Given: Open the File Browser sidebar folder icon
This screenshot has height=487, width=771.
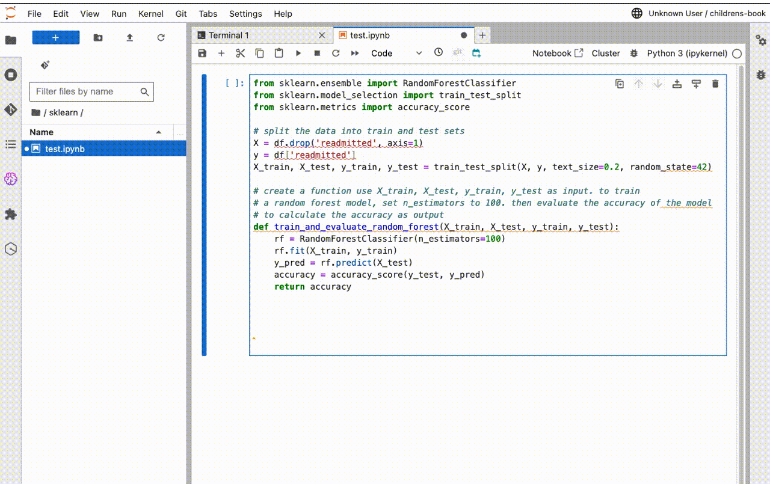Looking at the screenshot, I should 10,40.
